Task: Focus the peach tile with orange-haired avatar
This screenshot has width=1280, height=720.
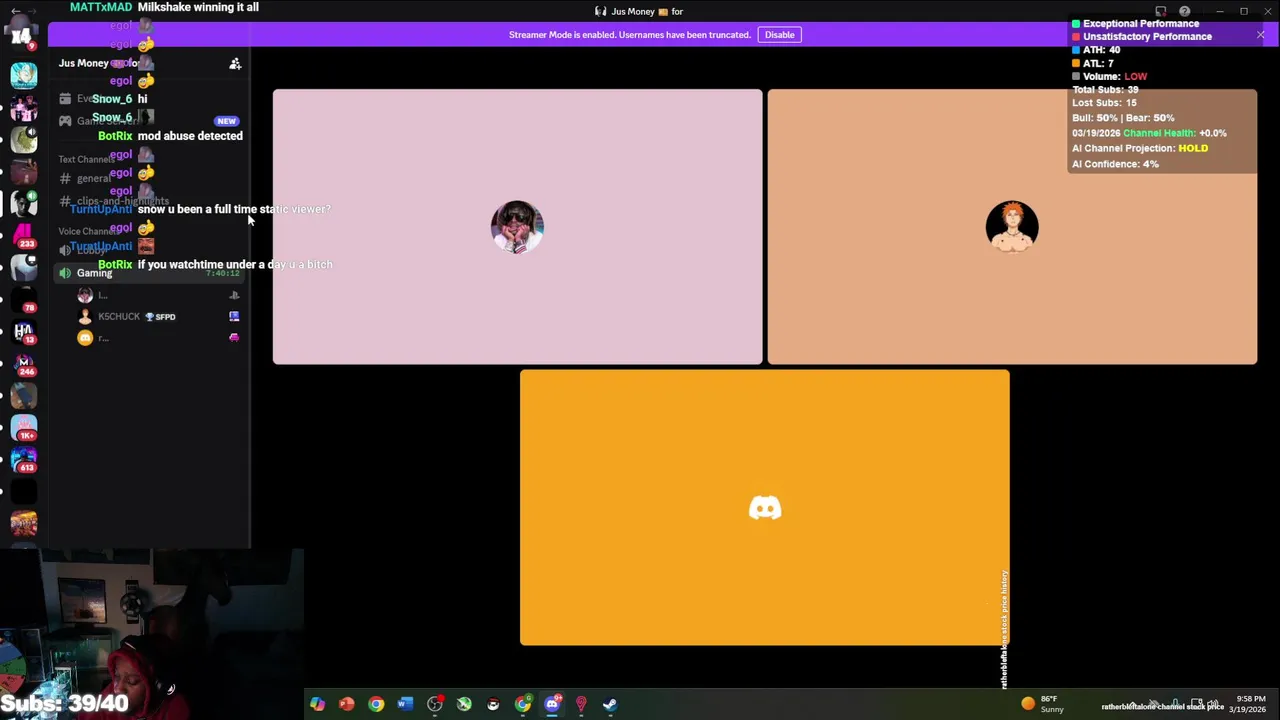Action: coord(1012,227)
